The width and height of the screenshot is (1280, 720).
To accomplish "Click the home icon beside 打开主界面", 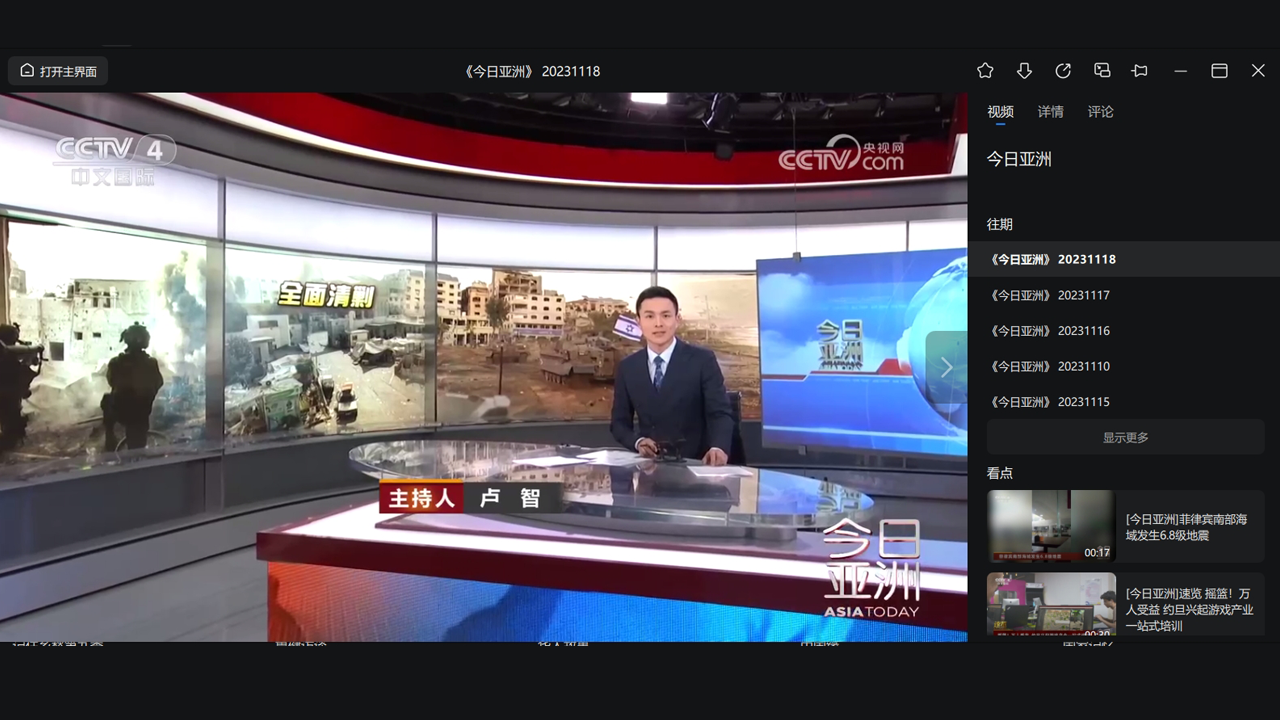I will (27, 71).
